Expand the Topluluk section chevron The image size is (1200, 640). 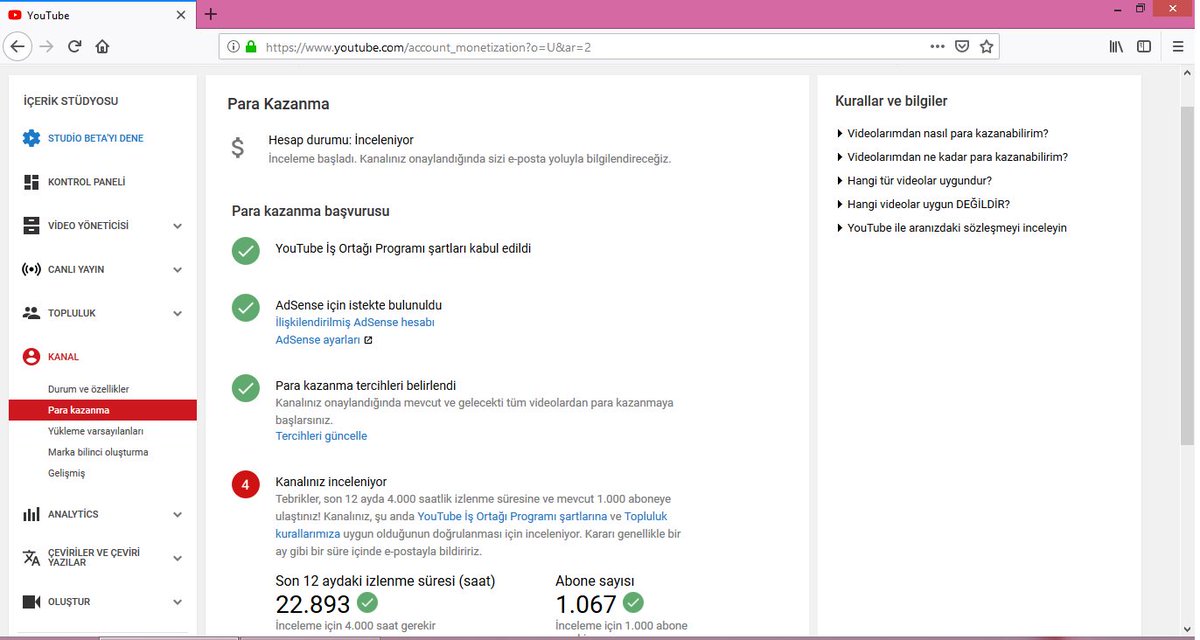178,313
